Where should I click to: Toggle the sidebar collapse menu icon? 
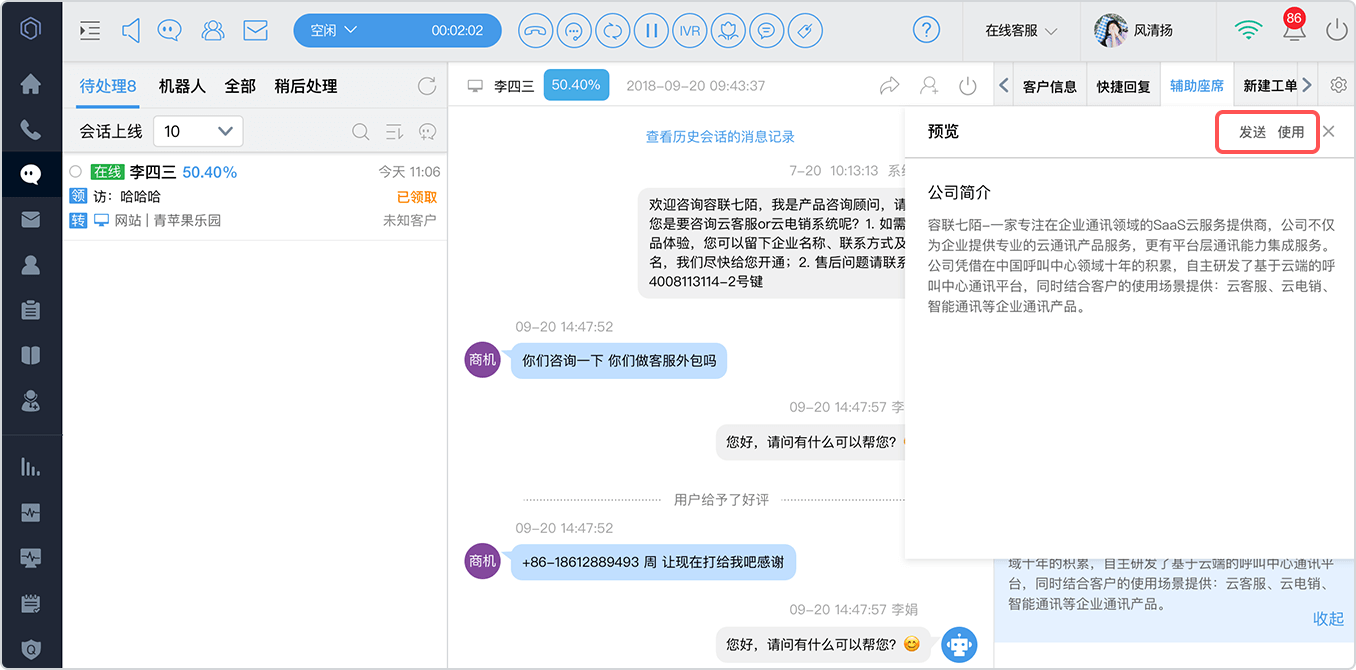[90, 30]
